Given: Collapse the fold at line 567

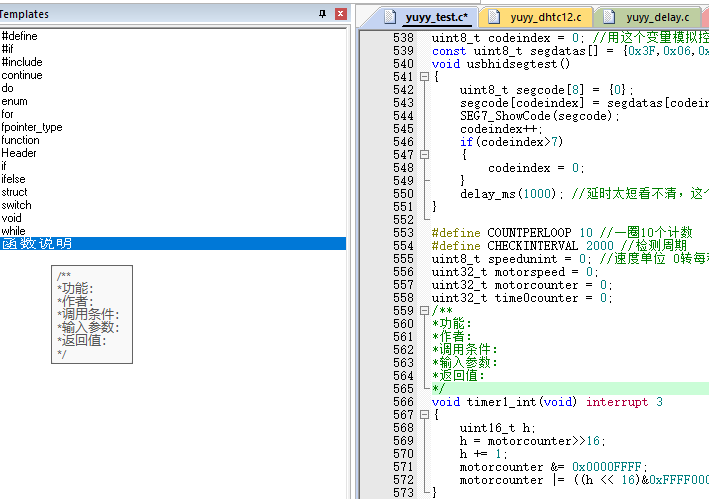Looking at the screenshot, I should click(424, 415).
